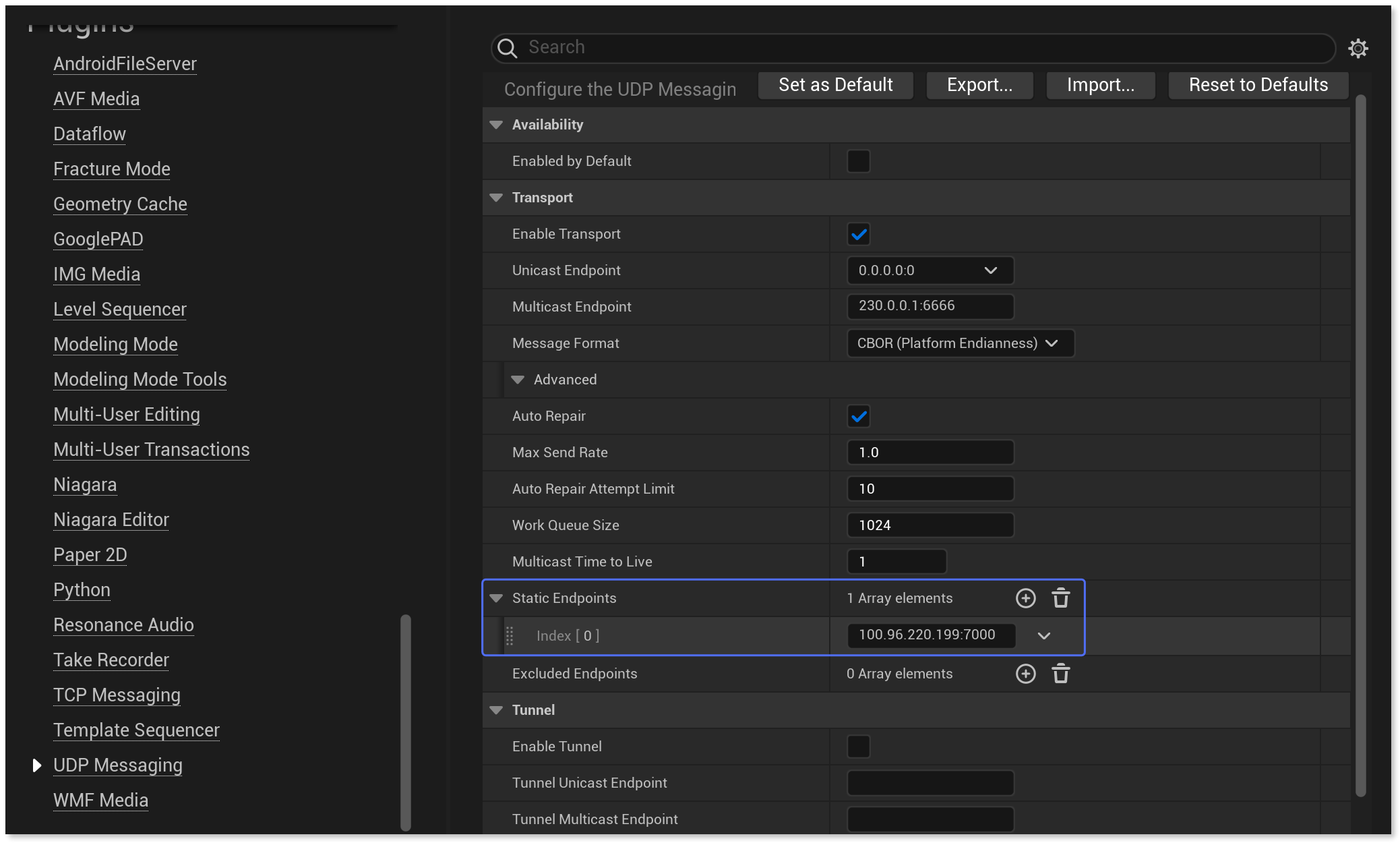Collapse the Advanced section
The width and height of the screenshot is (1400, 843).
point(518,379)
